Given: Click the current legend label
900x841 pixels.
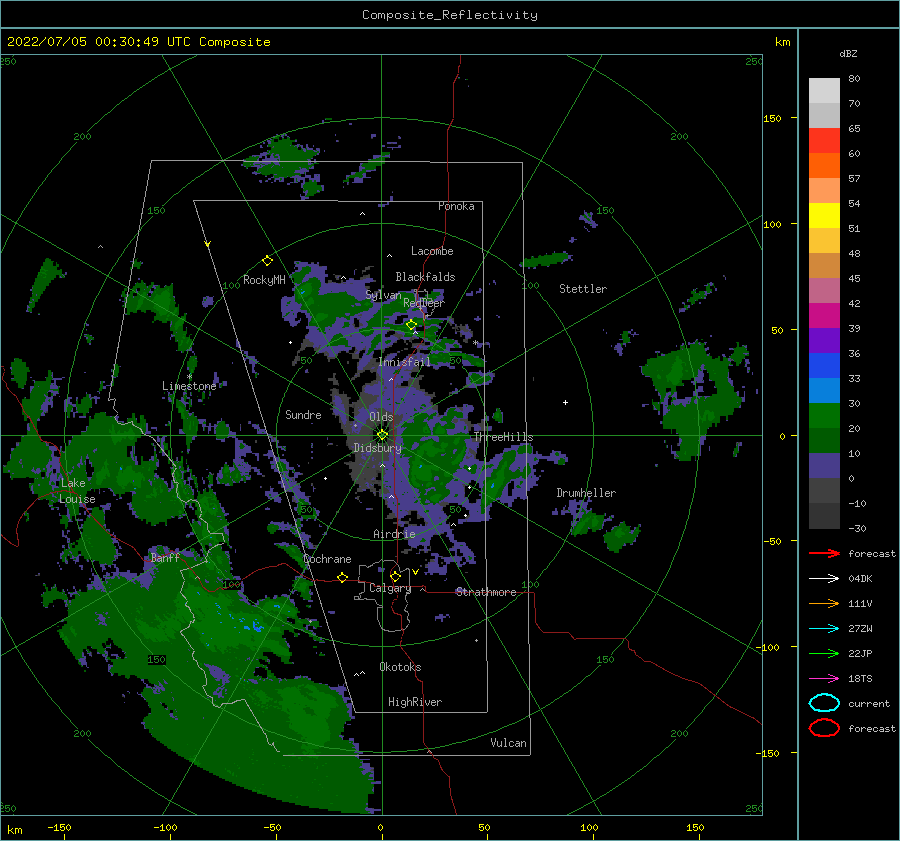Looking at the screenshot, I should 869,703.
